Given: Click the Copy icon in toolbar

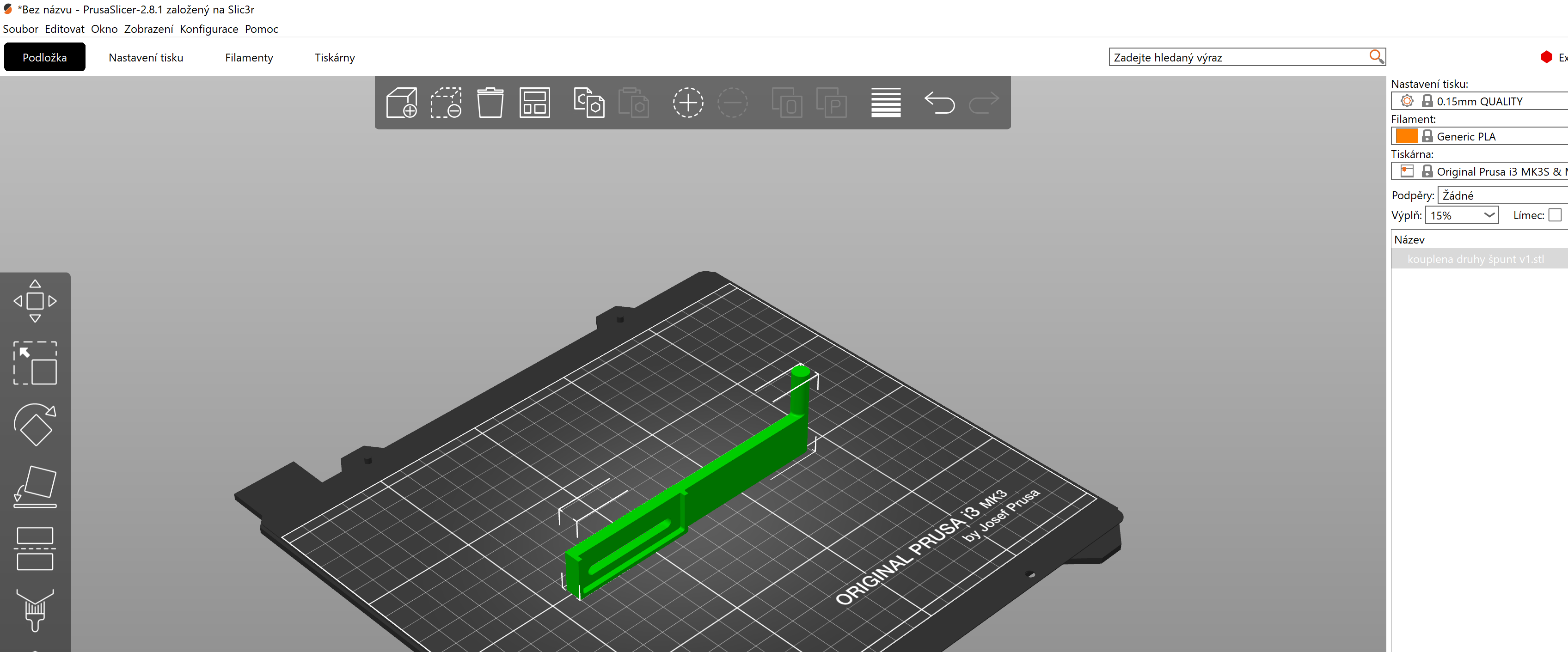Looking at the screenshot, I should [x=588, y=102].
